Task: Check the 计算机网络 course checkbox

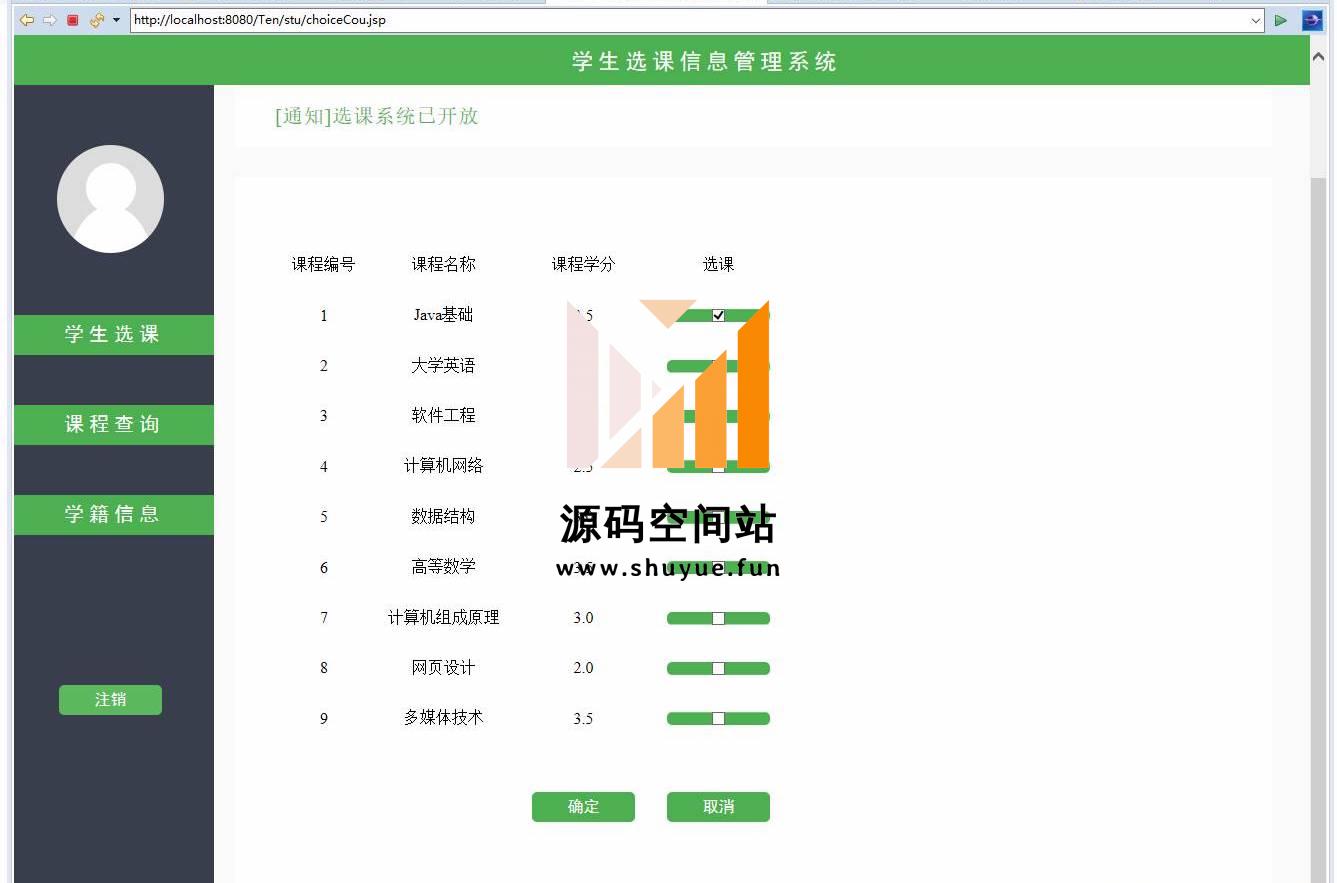Action: [x=718, y=467]
